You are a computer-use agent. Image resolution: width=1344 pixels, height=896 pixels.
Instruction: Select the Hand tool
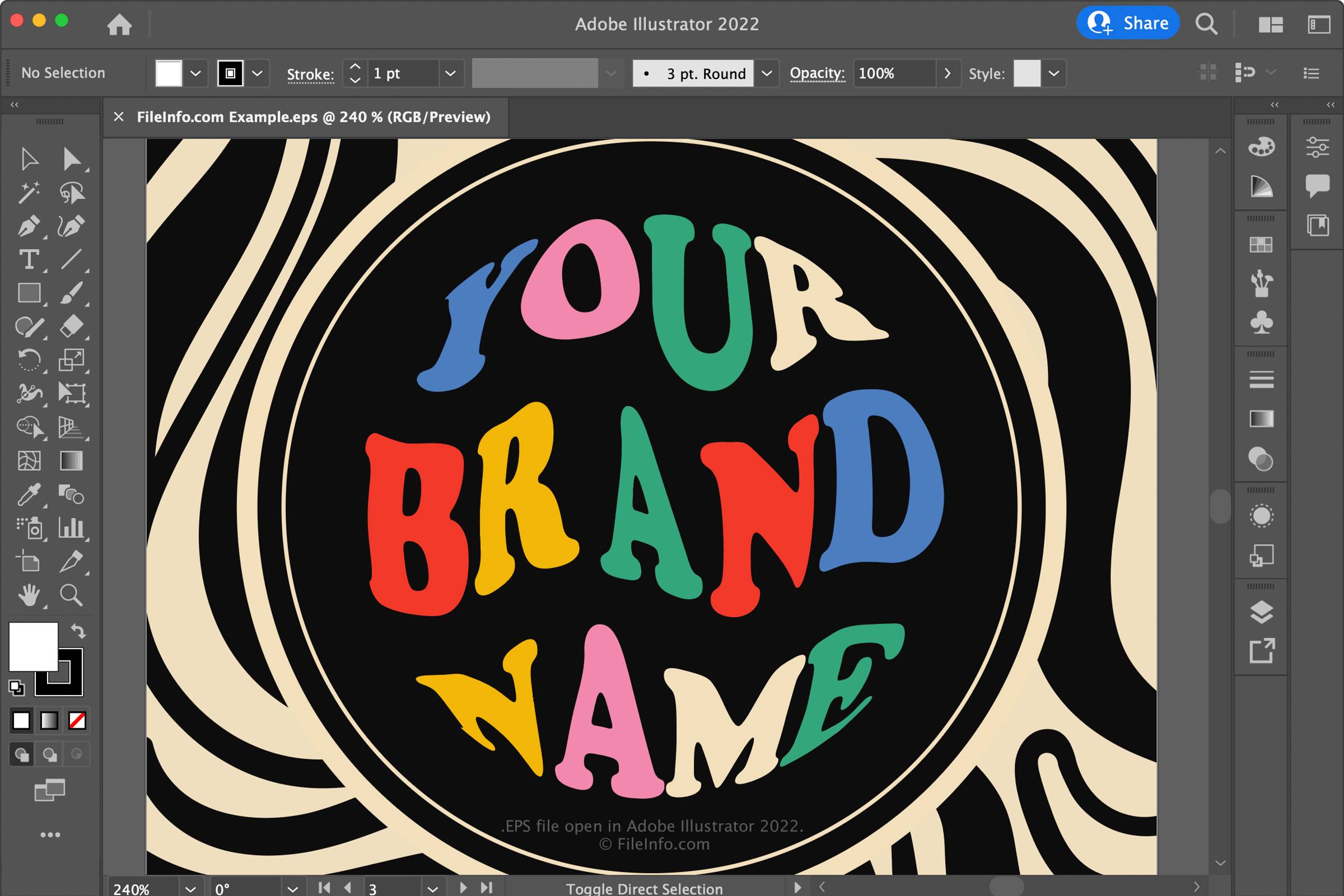coord(29,595)
